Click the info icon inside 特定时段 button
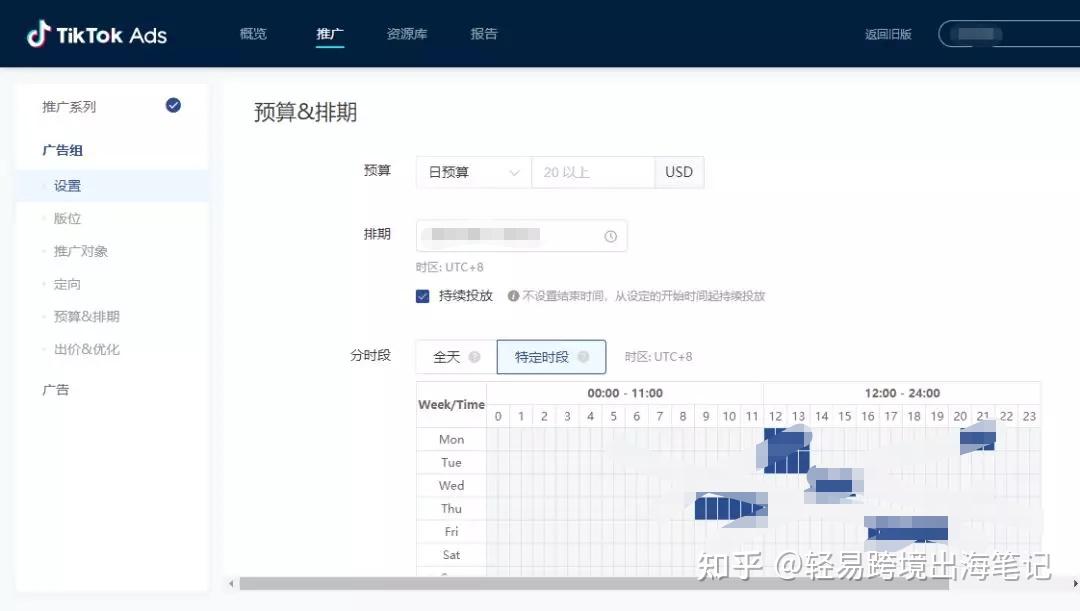1080x611 pixels. click(583, 356)
